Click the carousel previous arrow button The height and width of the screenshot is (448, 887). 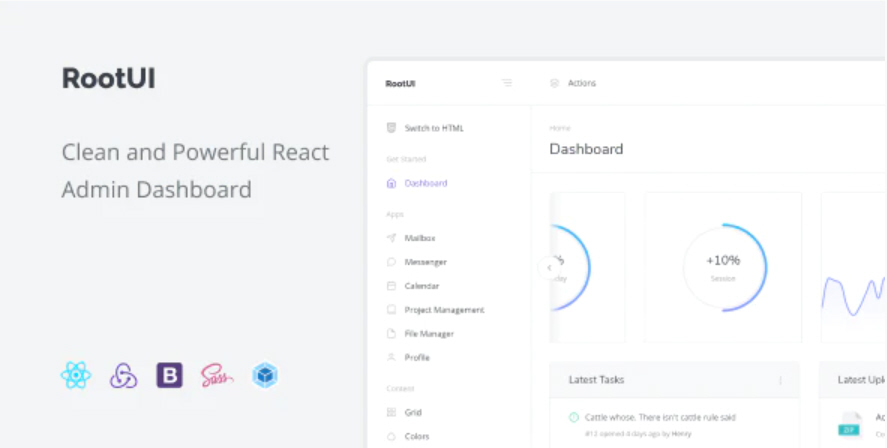point(549,268)
